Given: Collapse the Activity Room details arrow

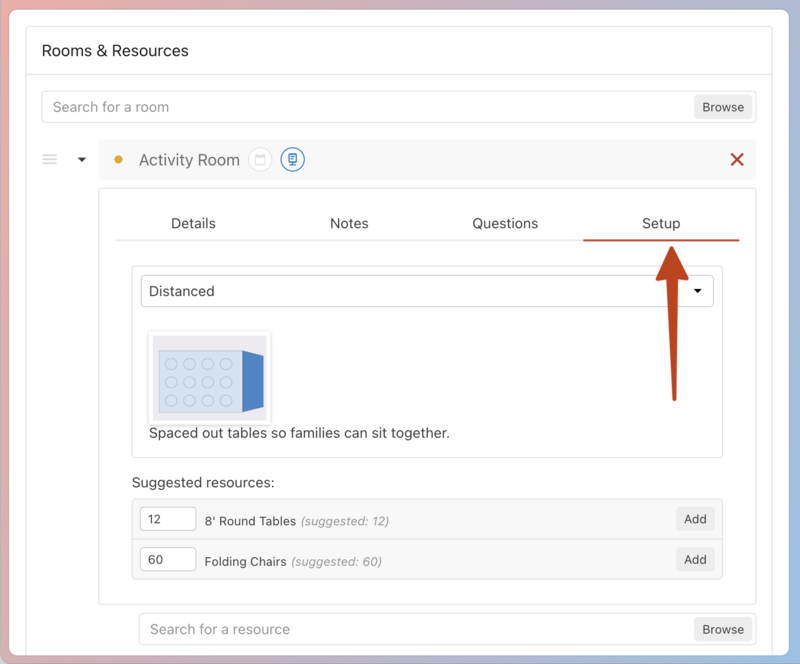Looking at the screenshot, I should [x=82, y=160].
